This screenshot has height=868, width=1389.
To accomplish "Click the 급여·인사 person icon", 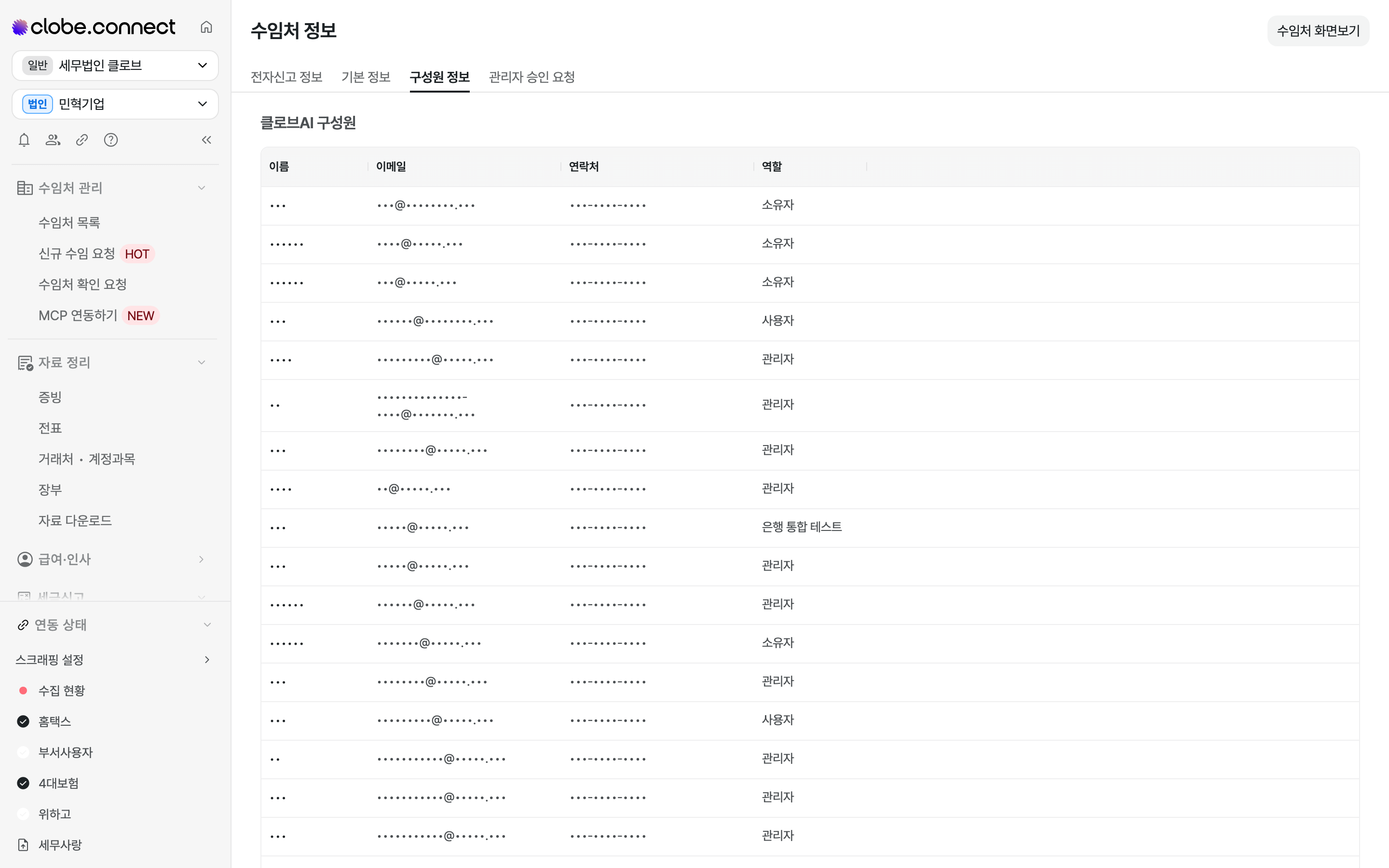I will (25, 559).
